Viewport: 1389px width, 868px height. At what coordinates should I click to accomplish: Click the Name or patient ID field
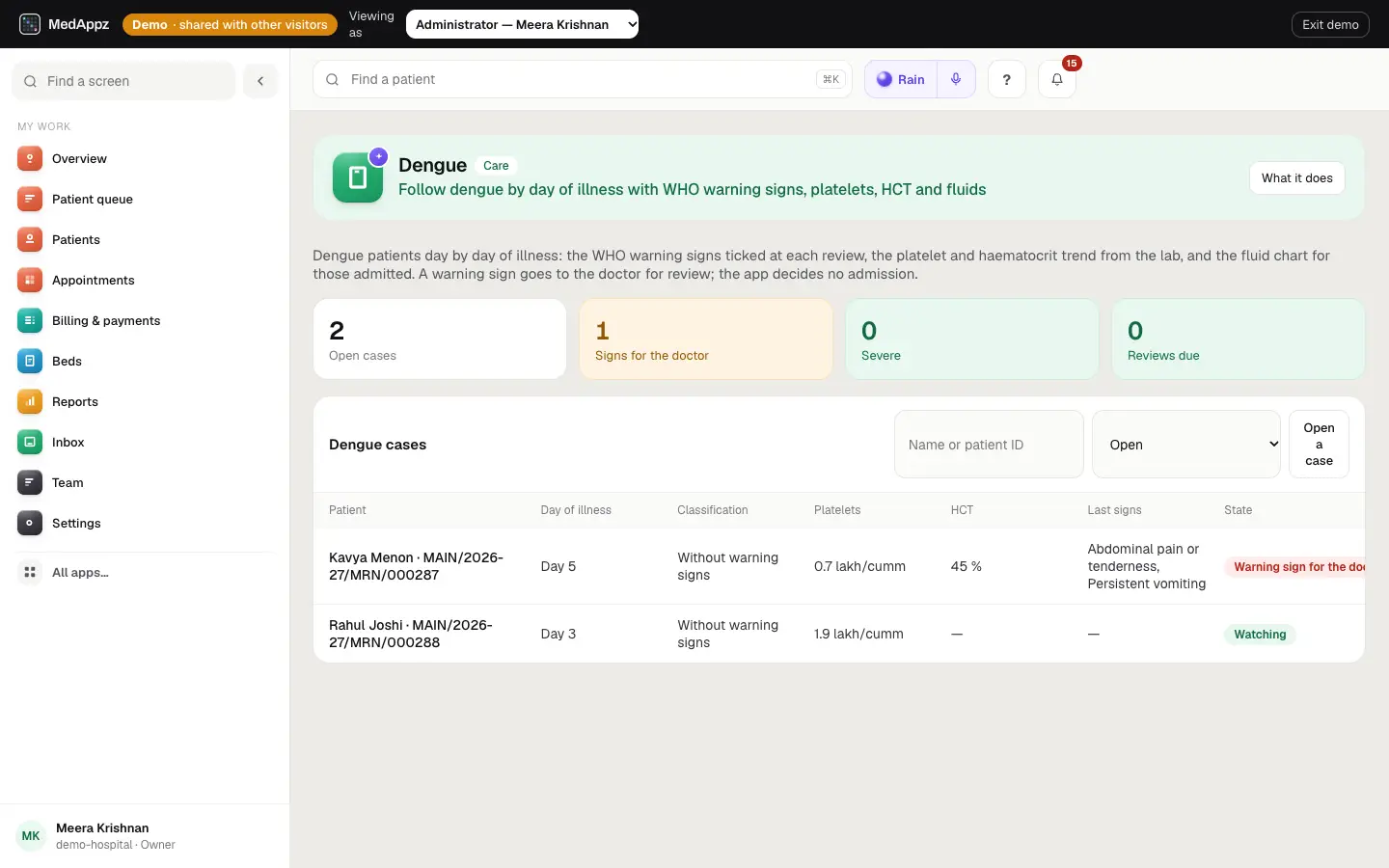989,445
